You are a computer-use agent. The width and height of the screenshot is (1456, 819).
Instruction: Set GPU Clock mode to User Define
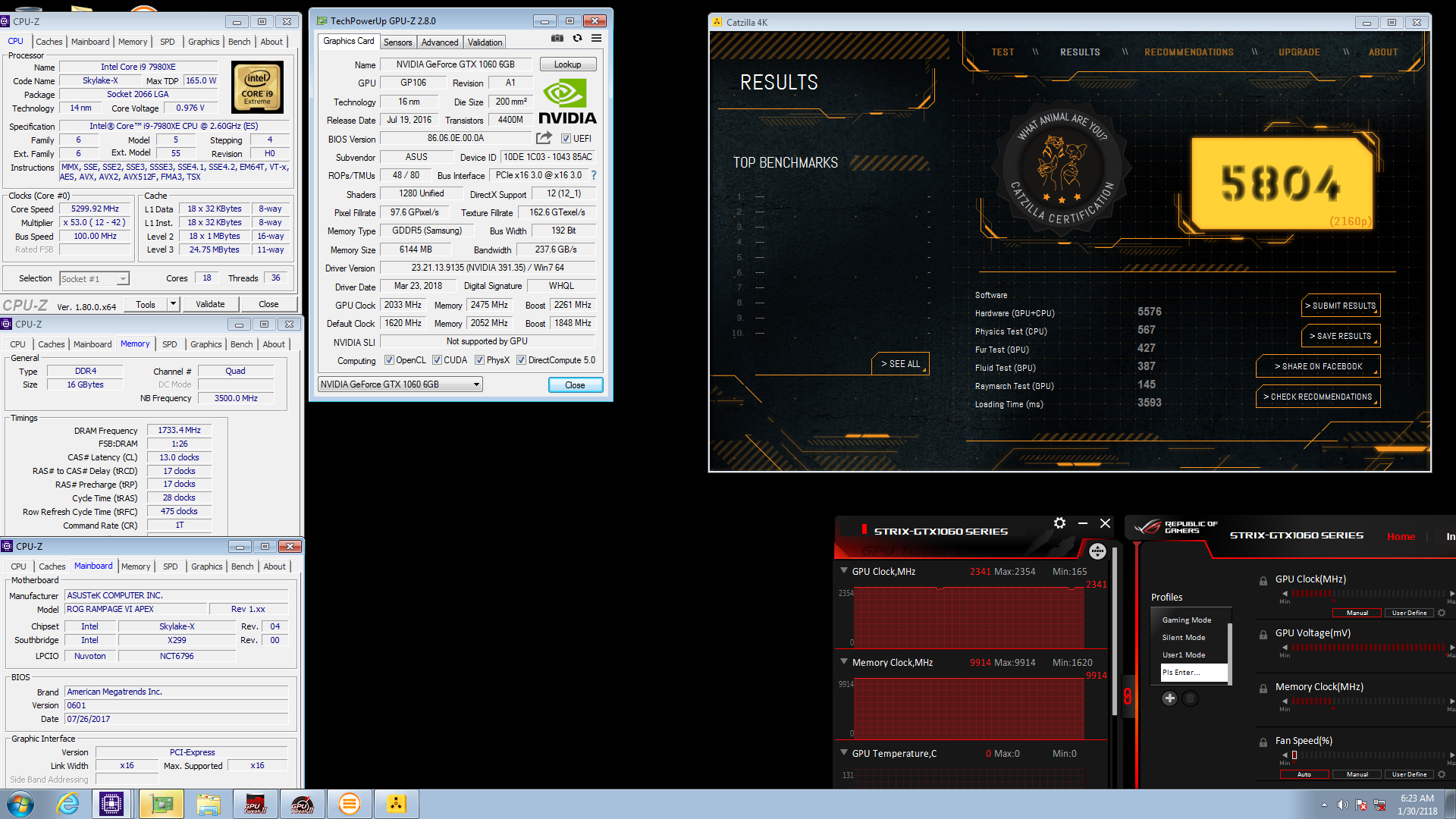[1409, 613]
